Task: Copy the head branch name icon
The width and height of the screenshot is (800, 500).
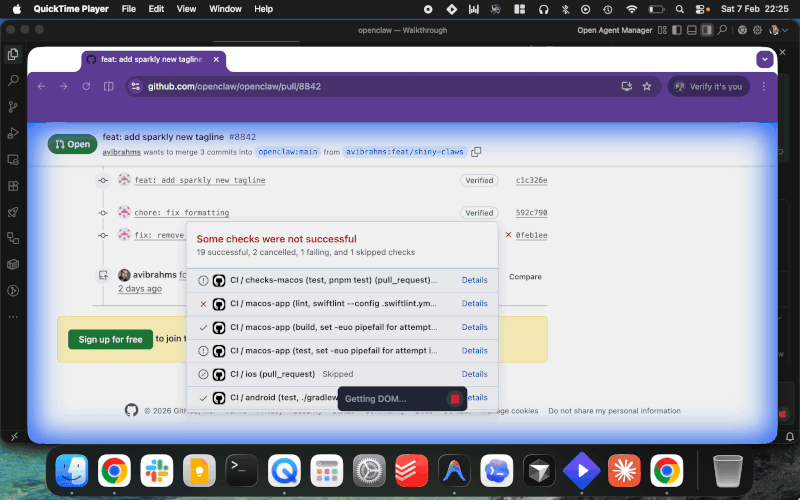Action: tap(476, 152)
